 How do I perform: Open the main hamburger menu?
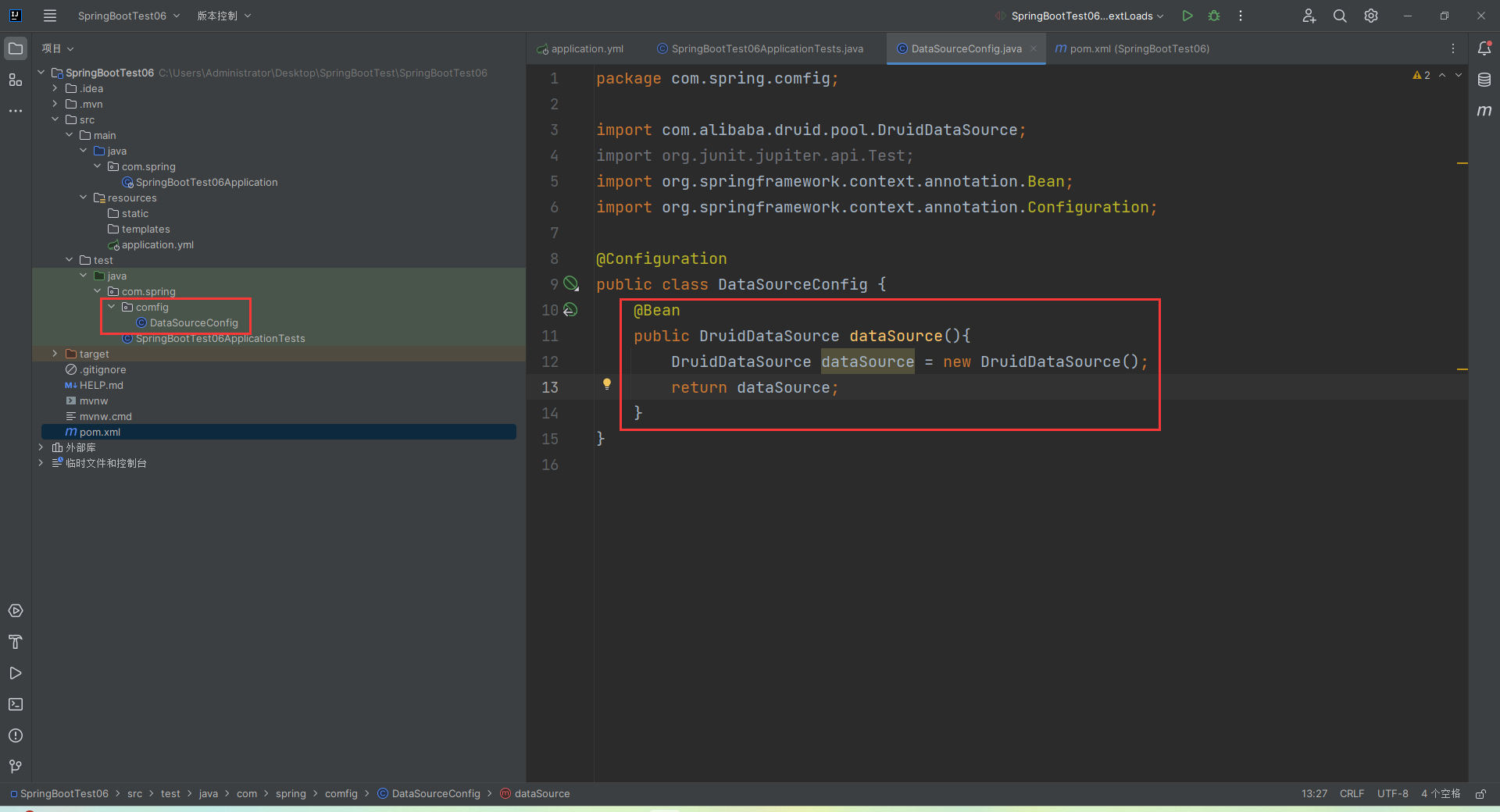coord(50,16)
